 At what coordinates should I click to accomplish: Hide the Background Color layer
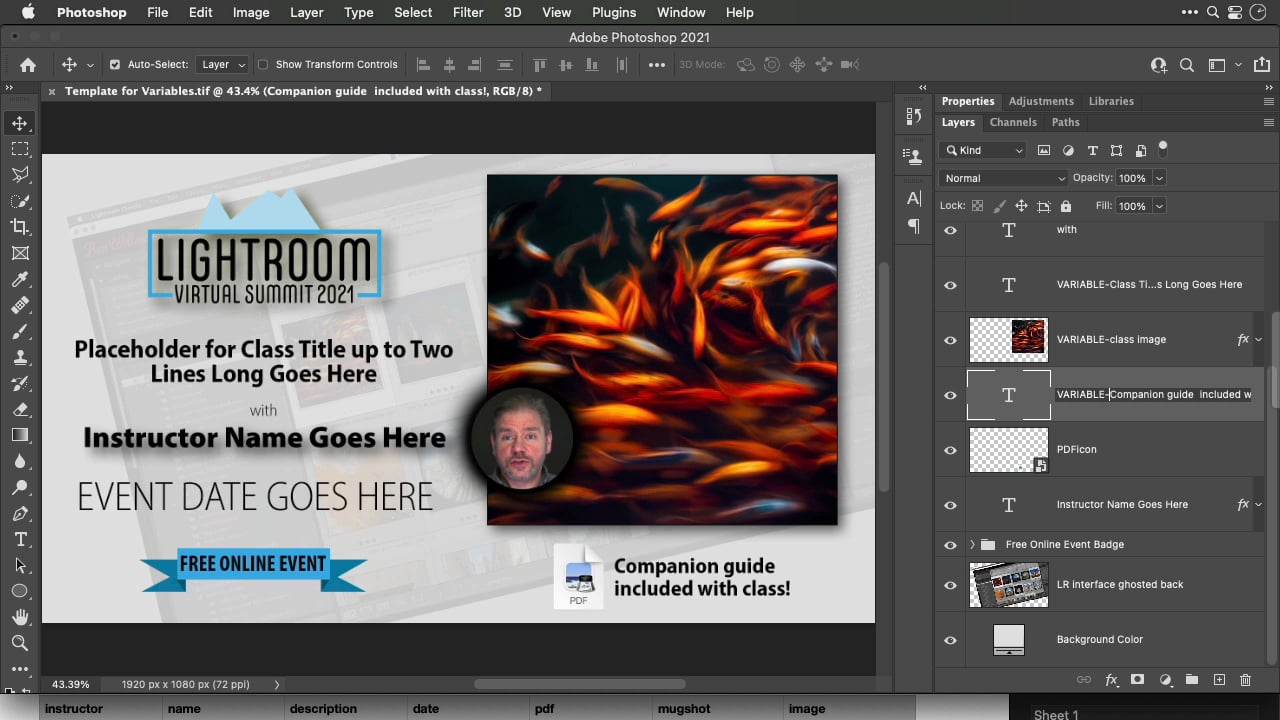click(x=950, y=640)
